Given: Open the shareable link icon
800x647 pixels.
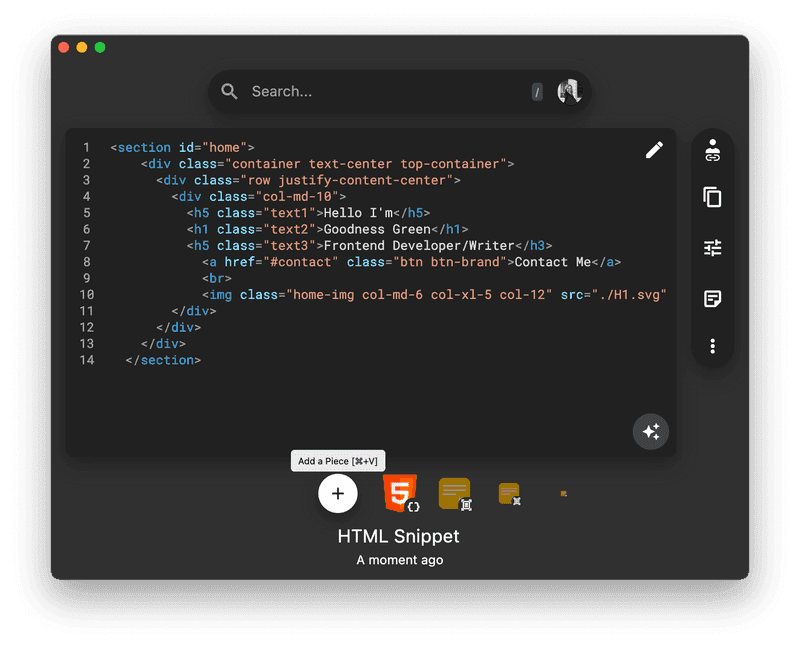Looking at the screenshot, I should [712, 150].
